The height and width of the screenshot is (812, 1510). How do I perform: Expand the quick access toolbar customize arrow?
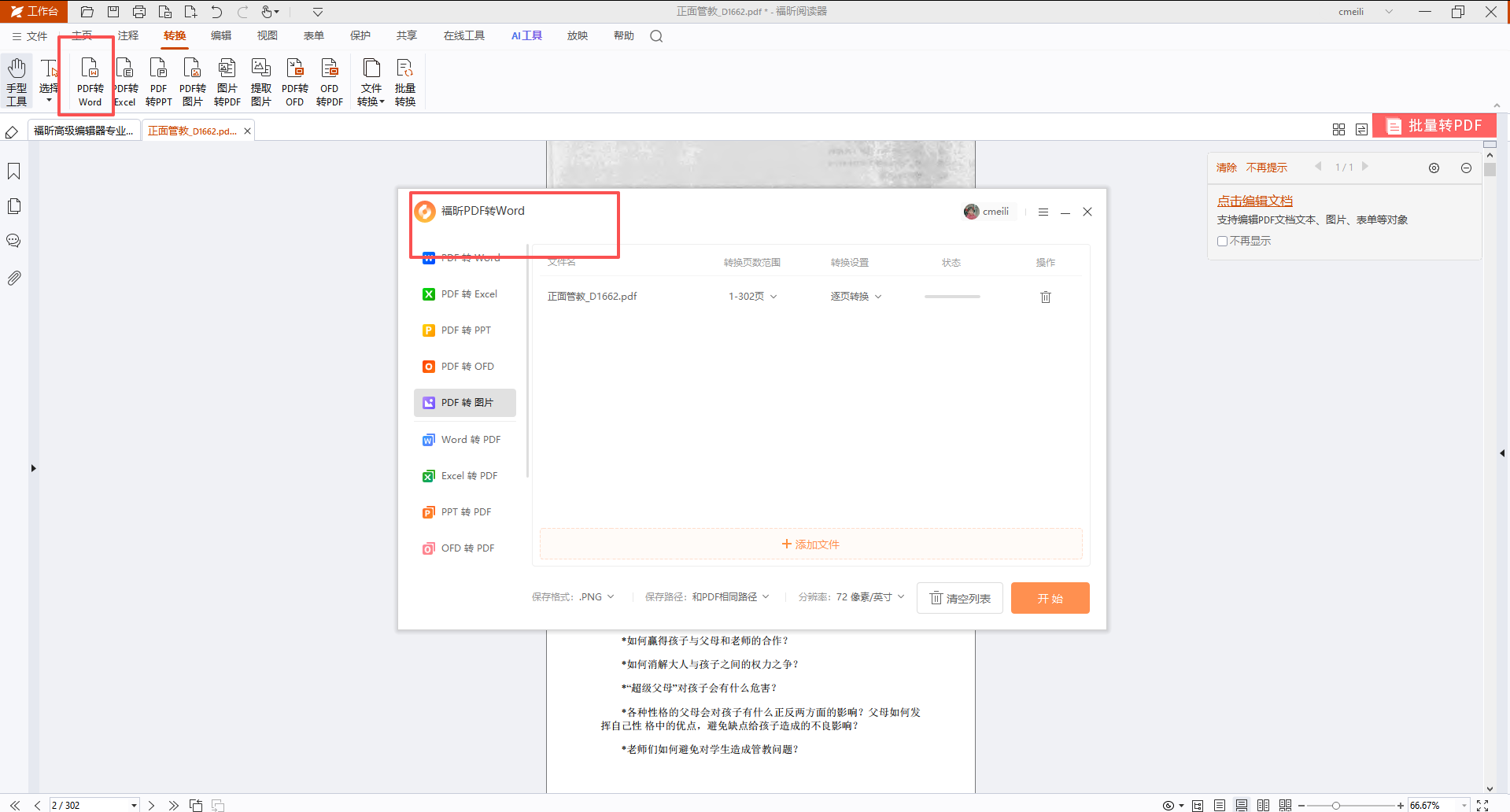tap(318, 12)
